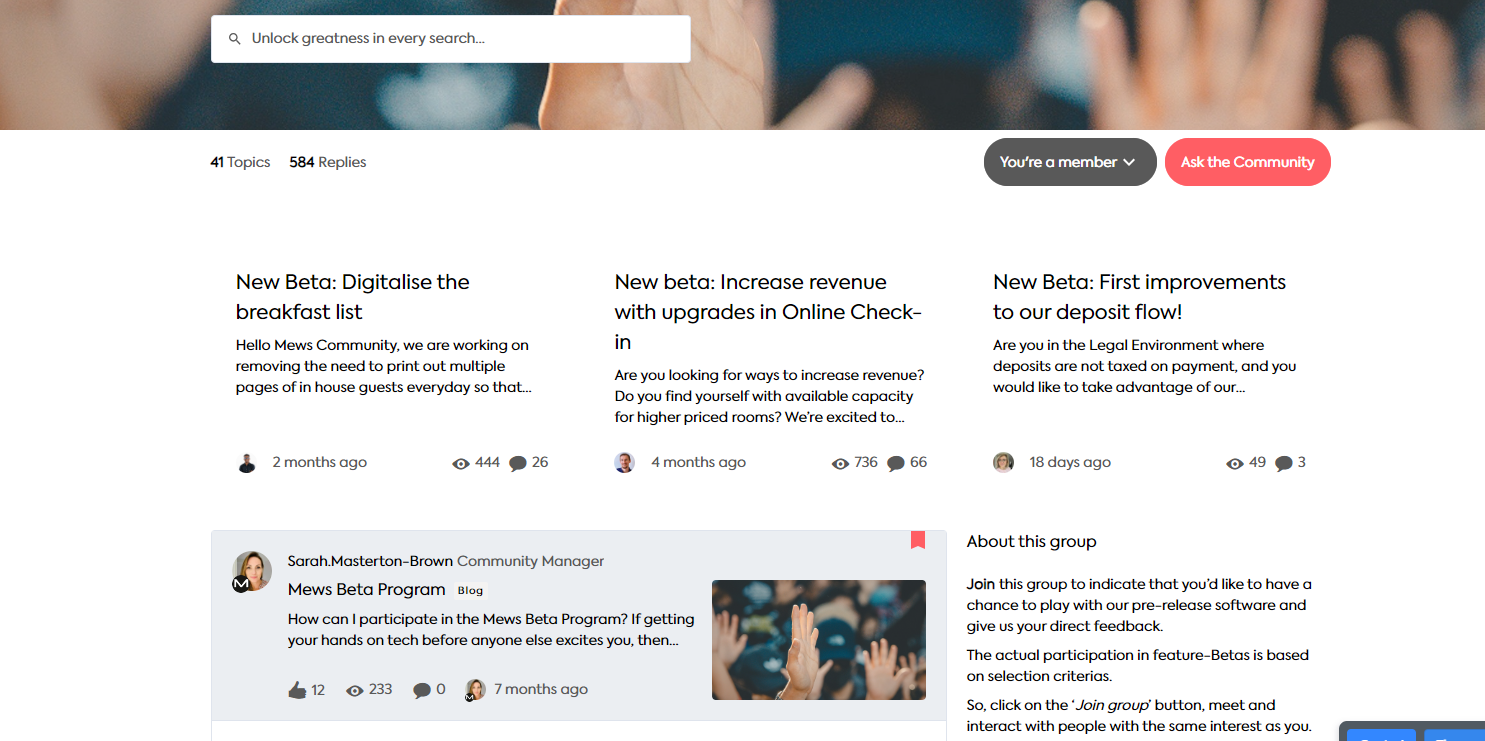Click views eye icon showing 49
This screenshot has height=741, width=1485.
(x=1235, y=464)
